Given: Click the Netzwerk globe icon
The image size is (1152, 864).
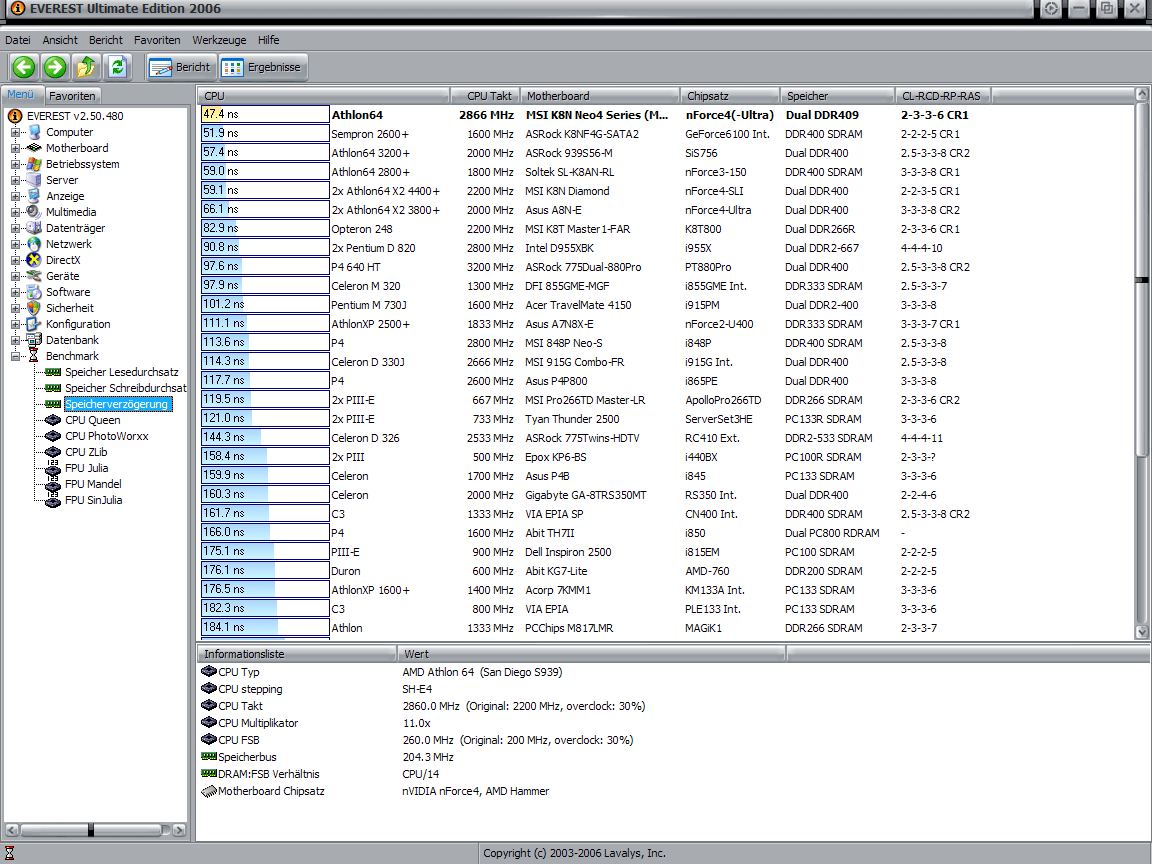Looking at the screenshot, I should coord(34,245).
